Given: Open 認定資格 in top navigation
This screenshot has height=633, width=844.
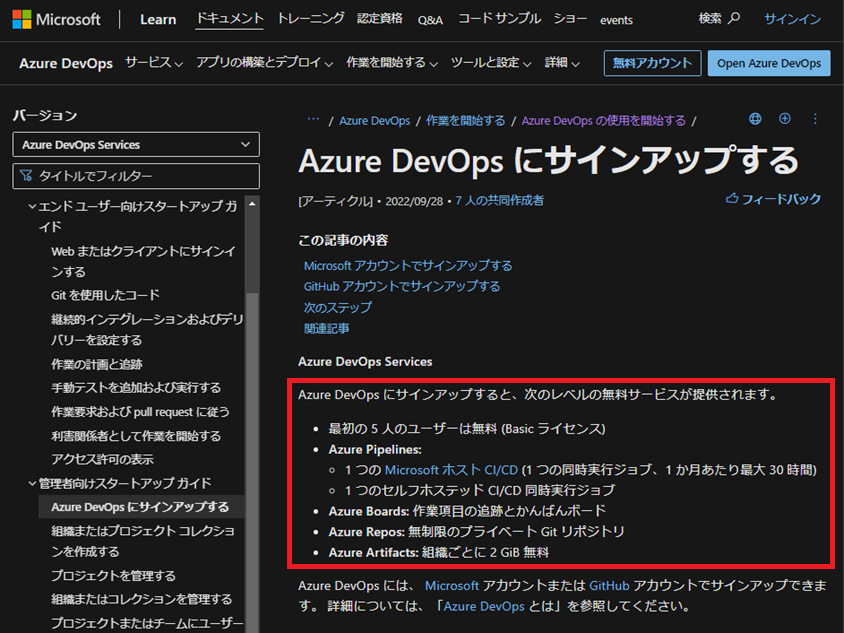Looking at the screenshot, I should [x=379, y=19].
